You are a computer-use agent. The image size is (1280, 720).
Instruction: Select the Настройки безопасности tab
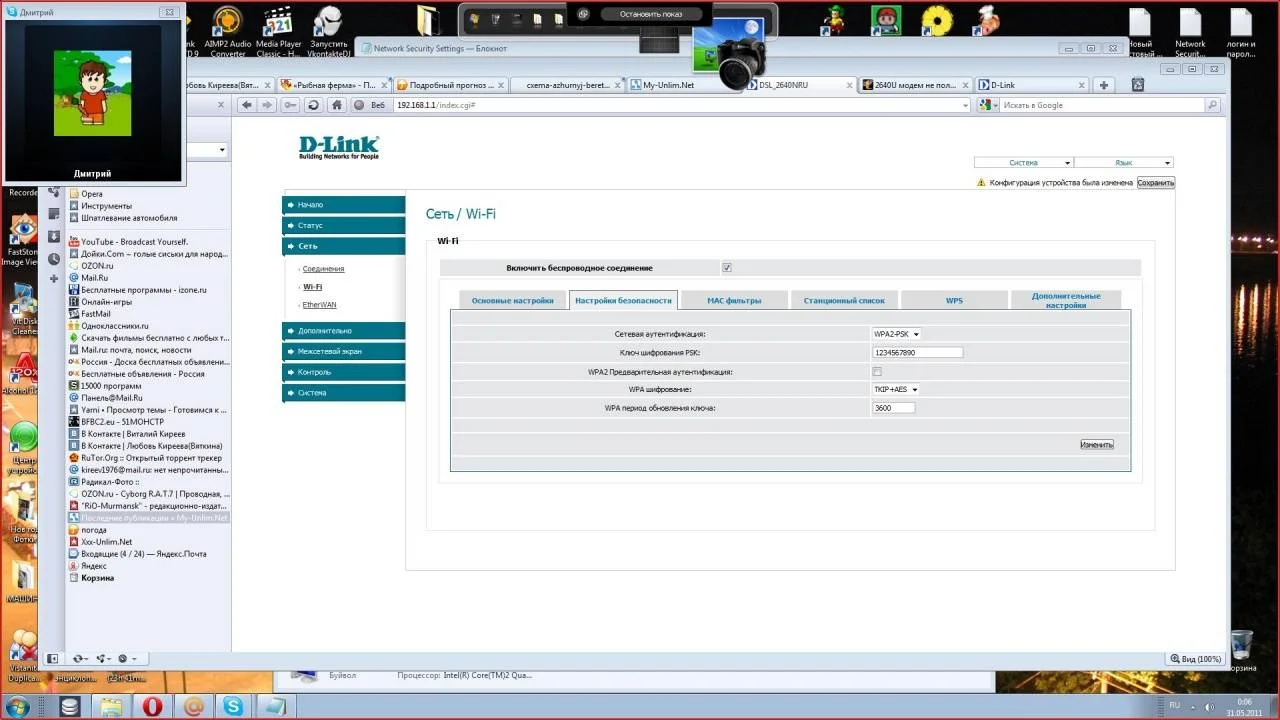point(623,300)
